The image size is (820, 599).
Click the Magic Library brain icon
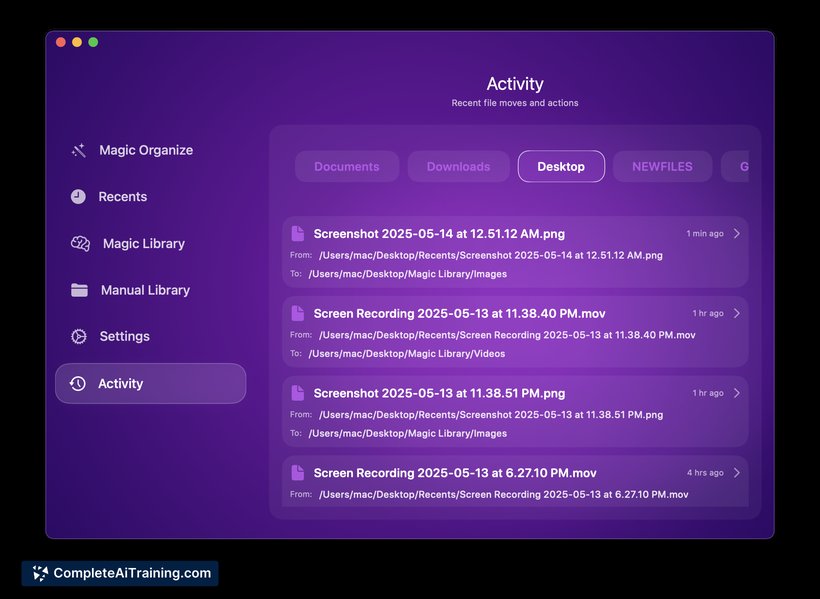point(81,243)
